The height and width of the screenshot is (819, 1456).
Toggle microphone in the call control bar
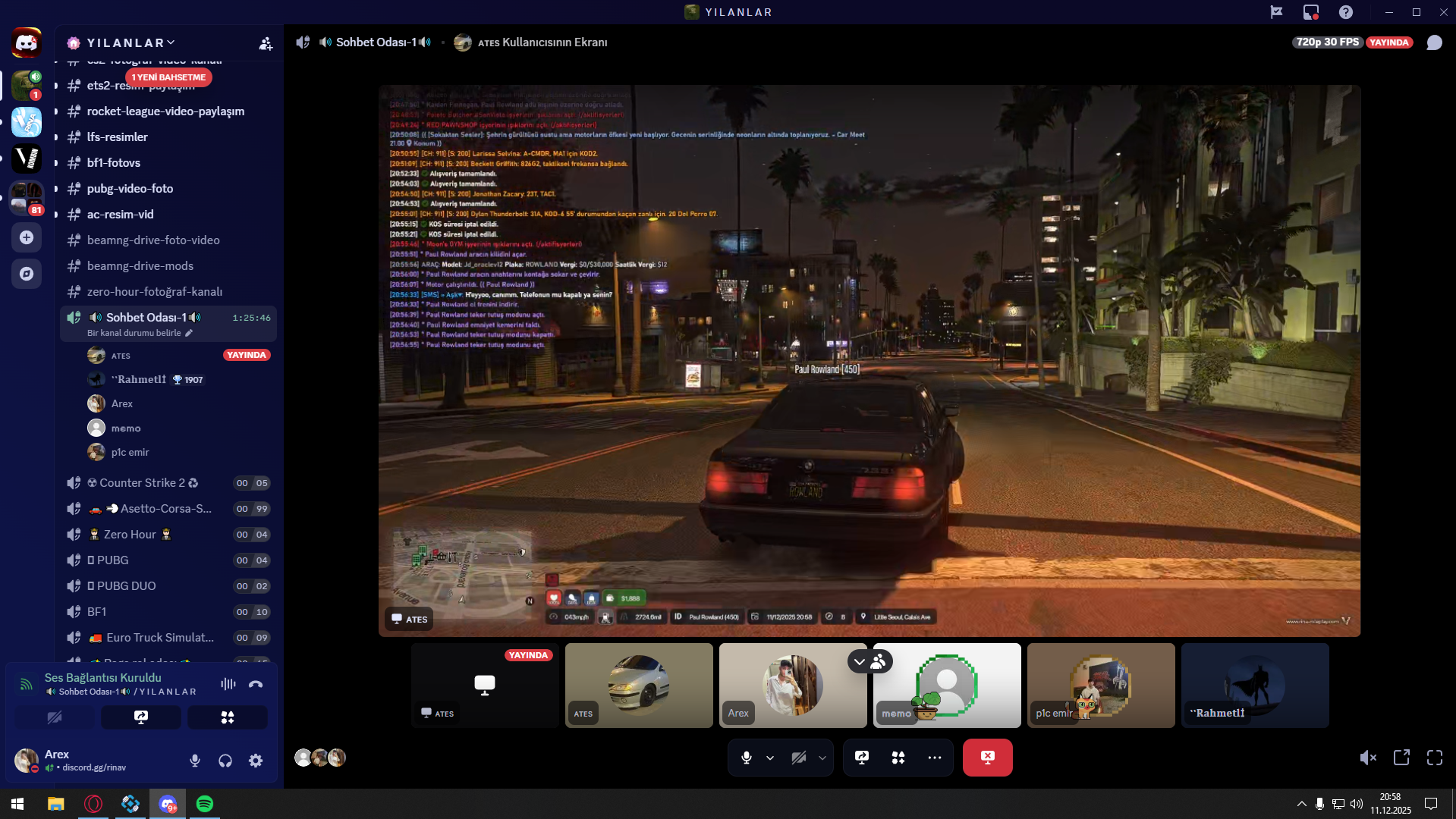(x=747, y=758)
